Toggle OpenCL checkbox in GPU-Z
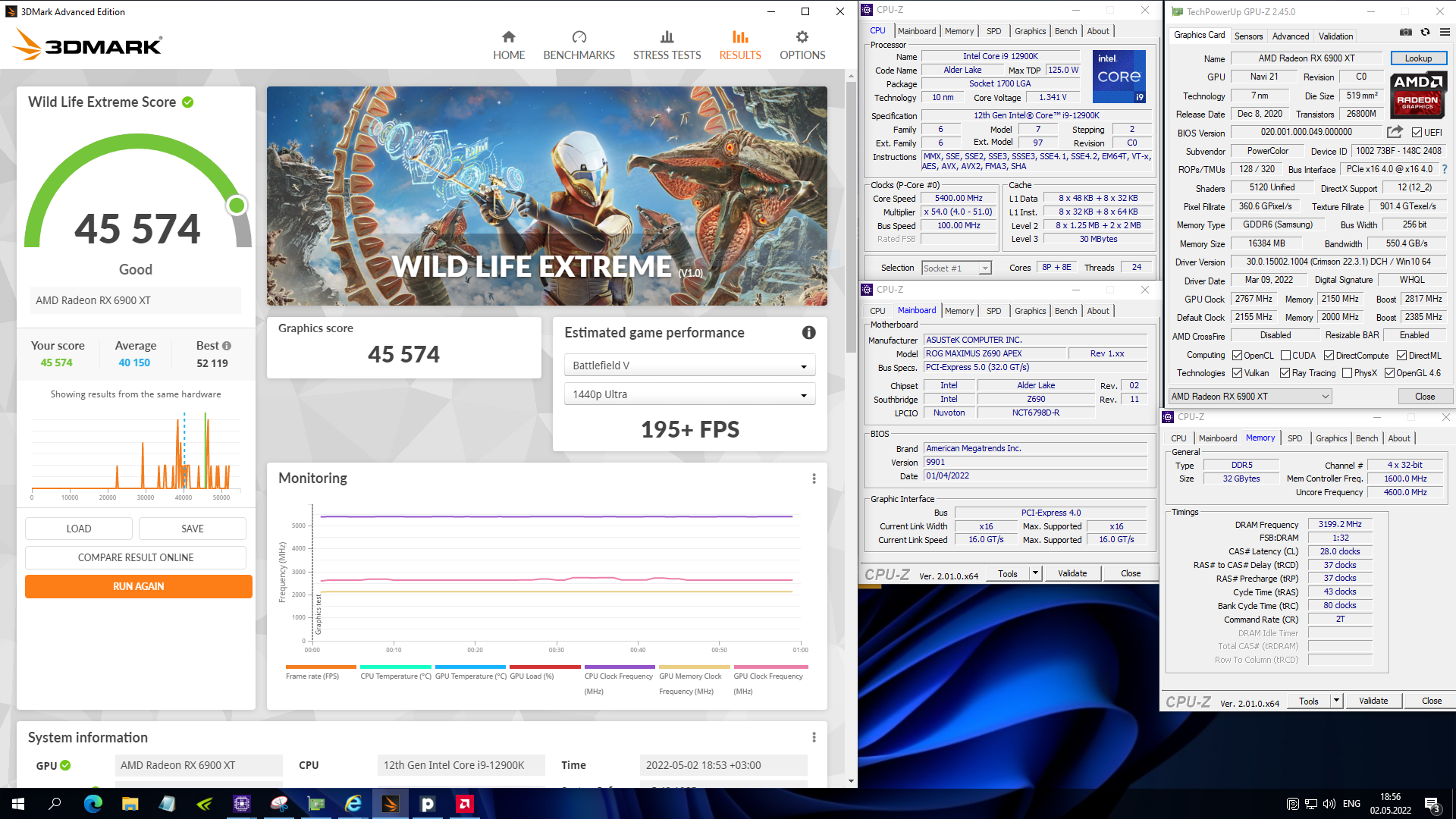1456x819 pixels. tap(1237, 356)
